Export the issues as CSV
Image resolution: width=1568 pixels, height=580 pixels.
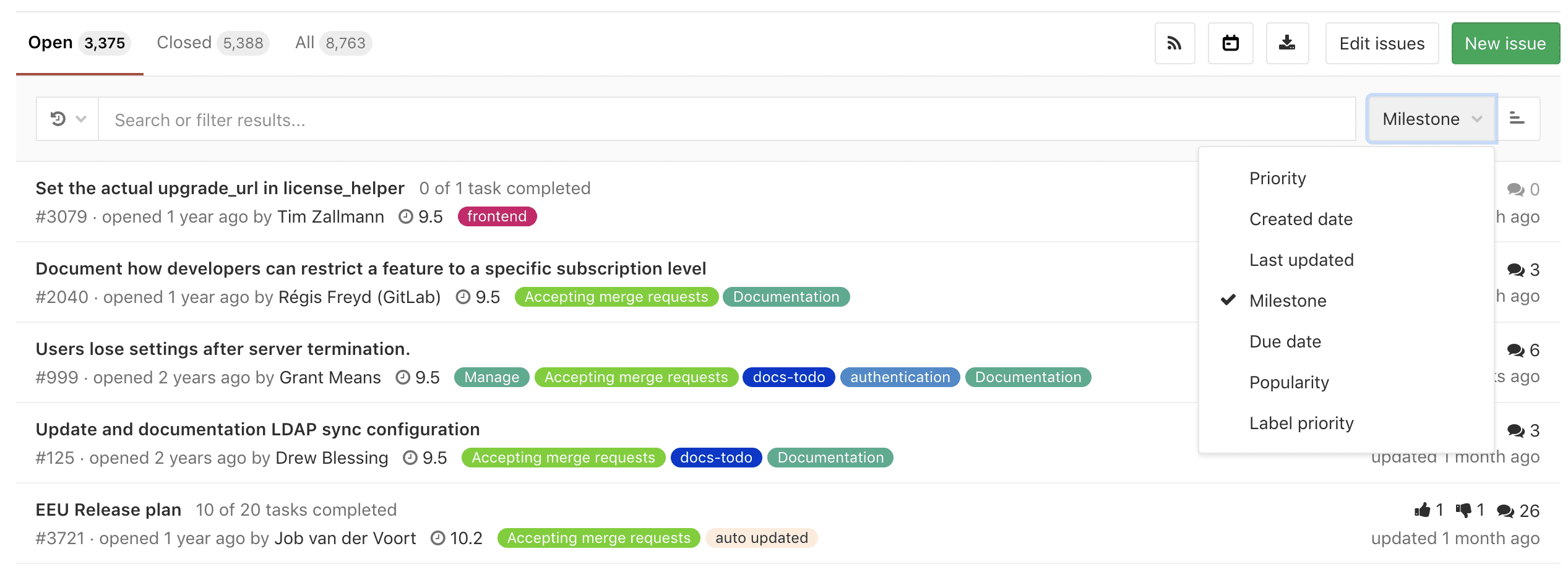coord(1287,43)
